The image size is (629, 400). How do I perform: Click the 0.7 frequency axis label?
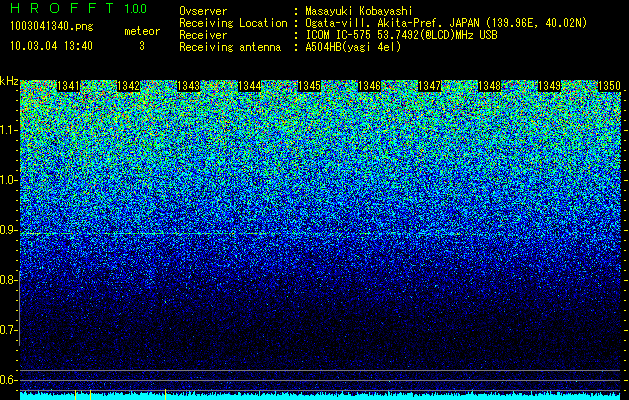(x=8, y=330)
